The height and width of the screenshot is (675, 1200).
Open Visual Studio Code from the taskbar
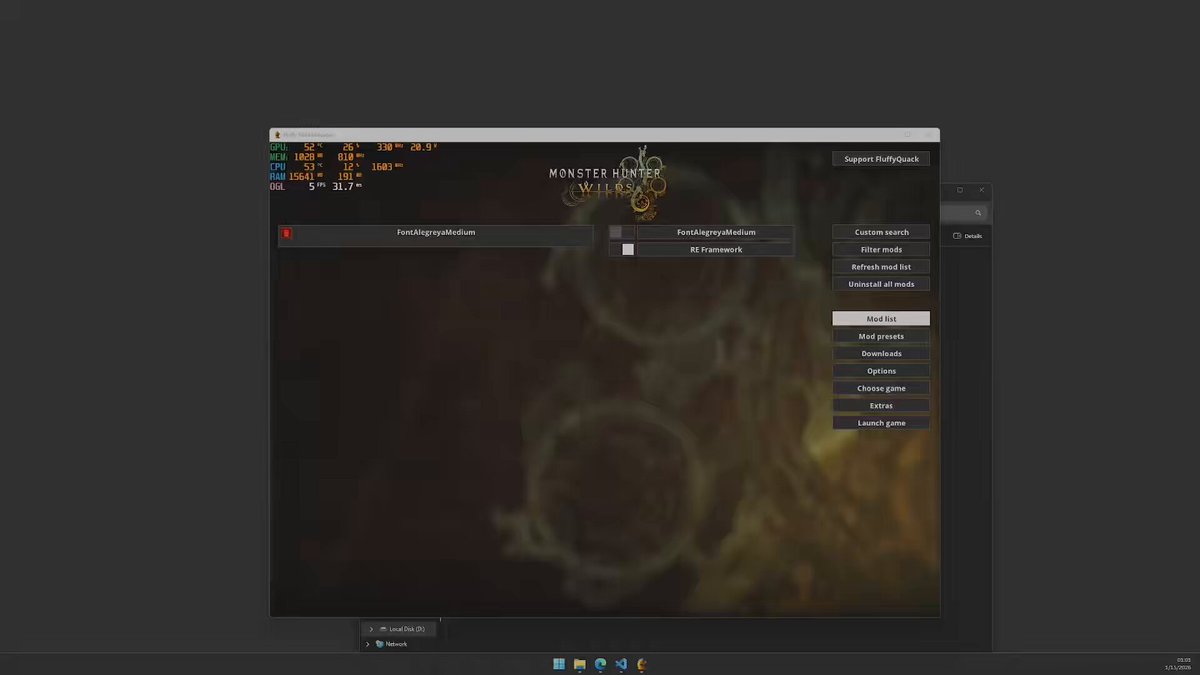point(621,664)
